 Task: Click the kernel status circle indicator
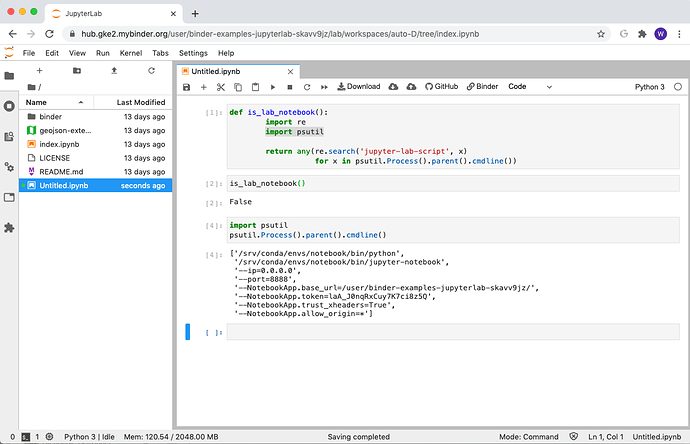pyautogui.click(x=678, y=87)
